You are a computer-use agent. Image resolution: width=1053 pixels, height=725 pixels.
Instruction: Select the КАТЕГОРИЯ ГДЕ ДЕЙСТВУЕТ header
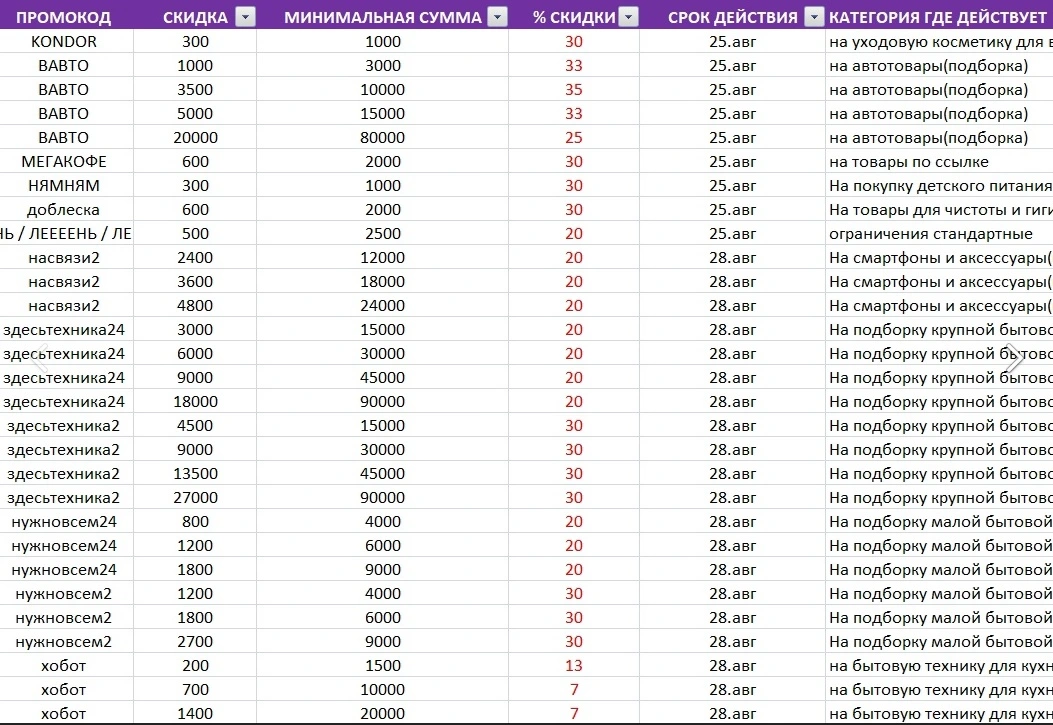click(x=937, y=17)
